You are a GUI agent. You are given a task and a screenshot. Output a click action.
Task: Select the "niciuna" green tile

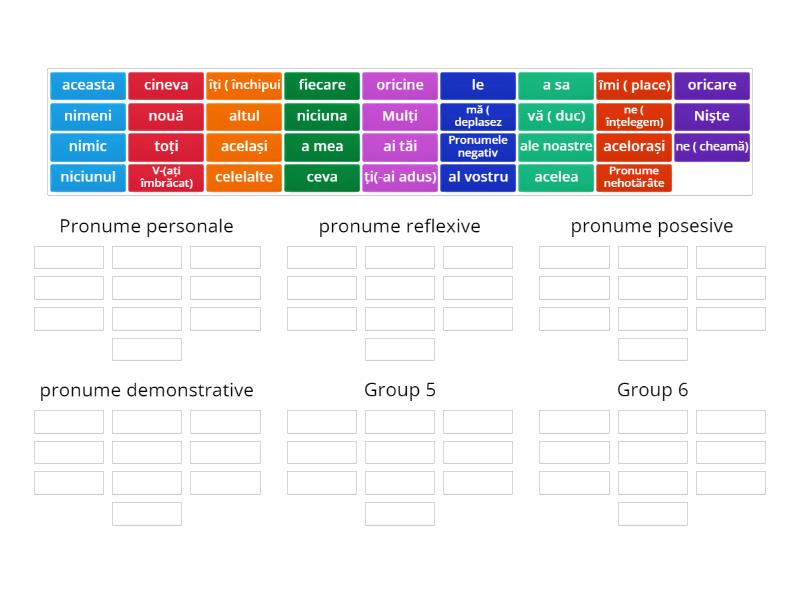click(322, 116)
